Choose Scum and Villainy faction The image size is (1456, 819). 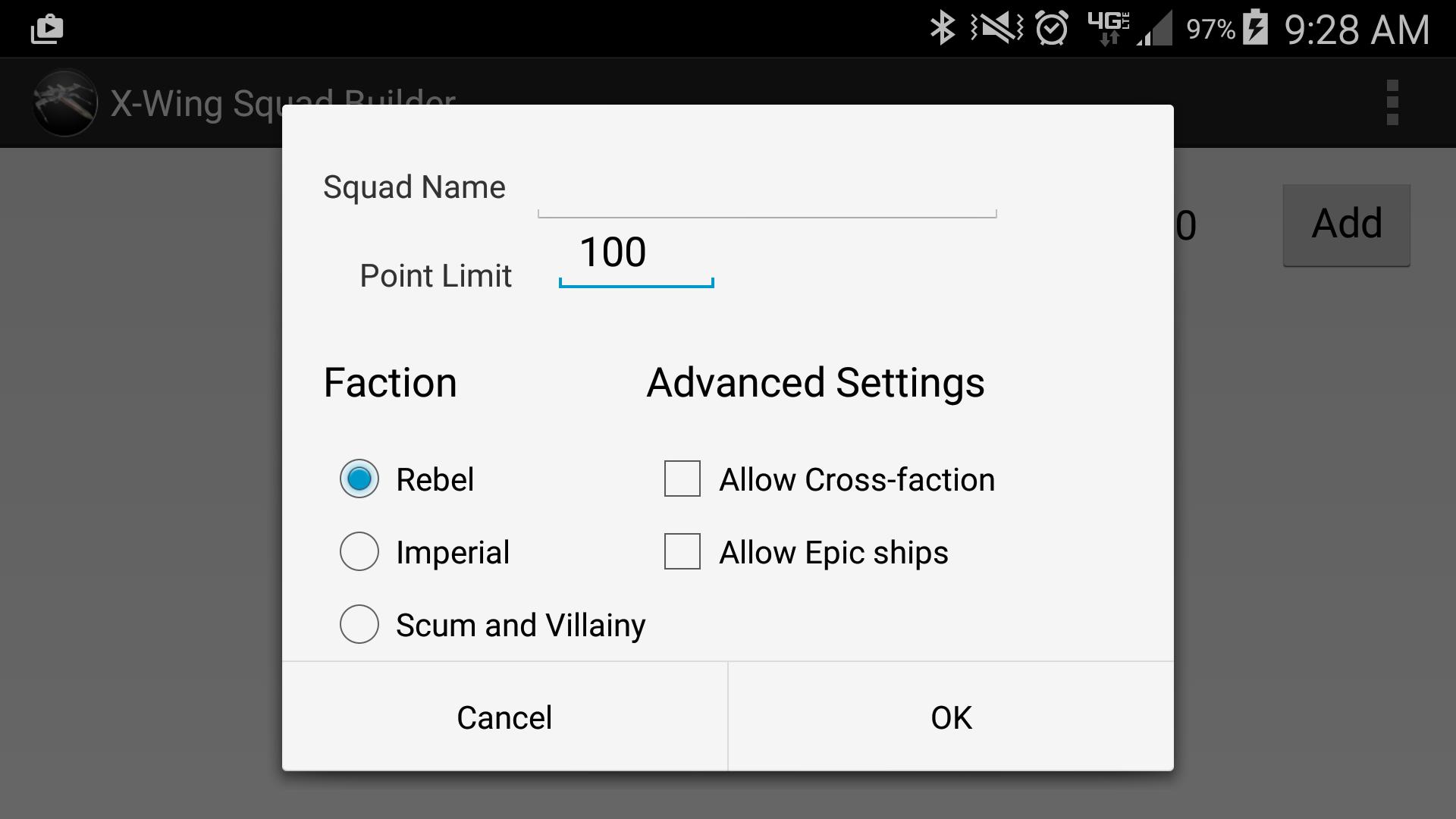pos(359,624)
